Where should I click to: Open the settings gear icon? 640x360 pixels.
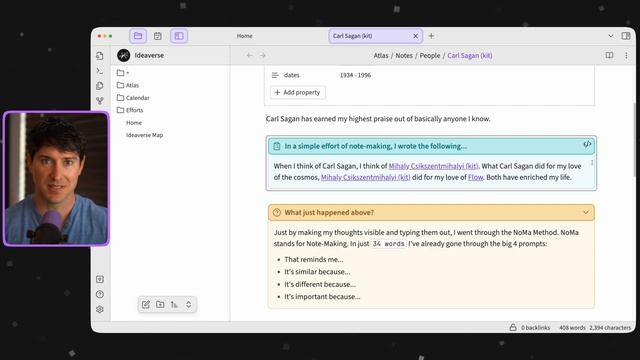click(100, 309)
